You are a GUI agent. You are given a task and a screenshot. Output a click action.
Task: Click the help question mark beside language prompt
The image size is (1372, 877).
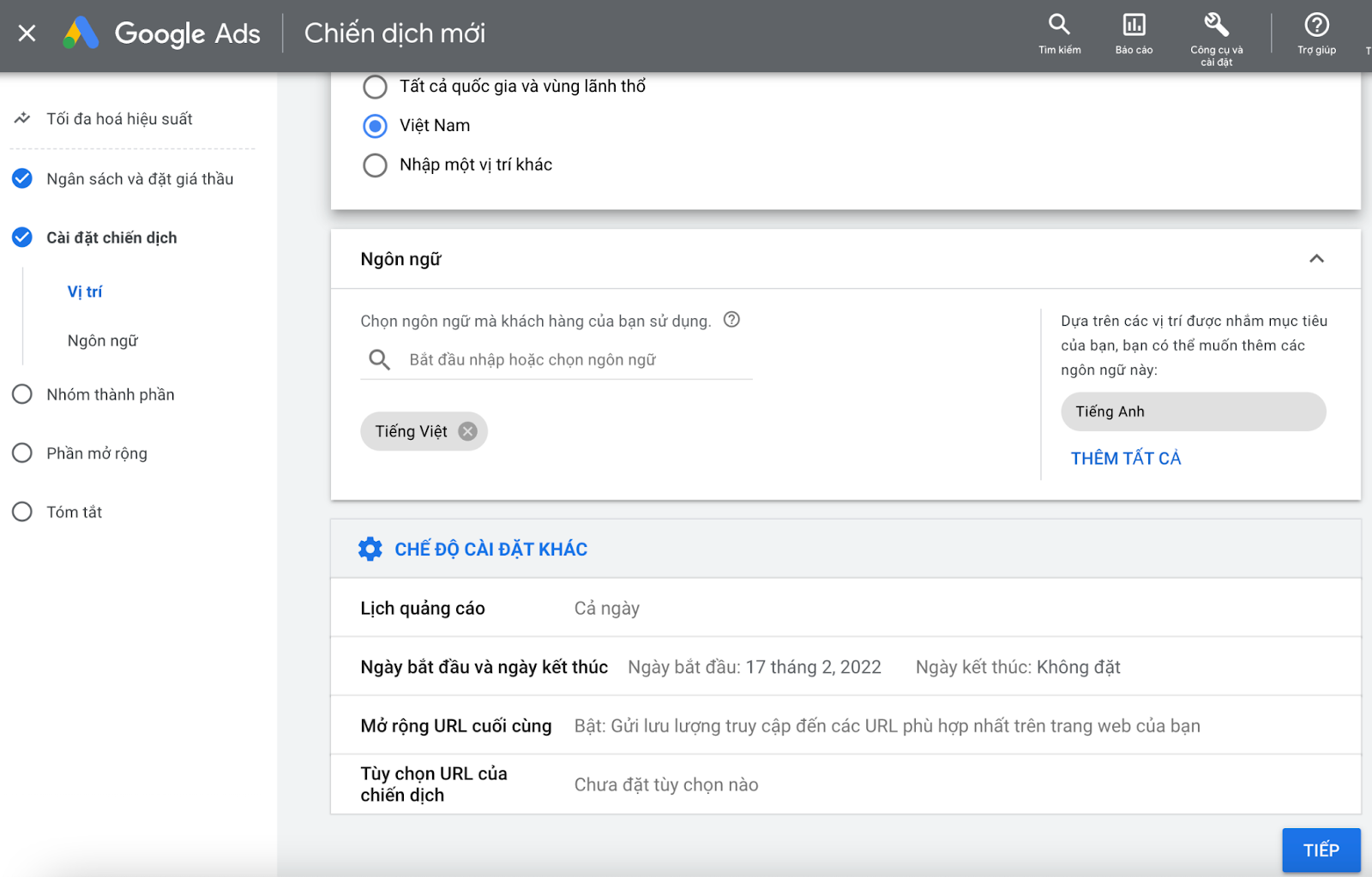pos(731,320)
